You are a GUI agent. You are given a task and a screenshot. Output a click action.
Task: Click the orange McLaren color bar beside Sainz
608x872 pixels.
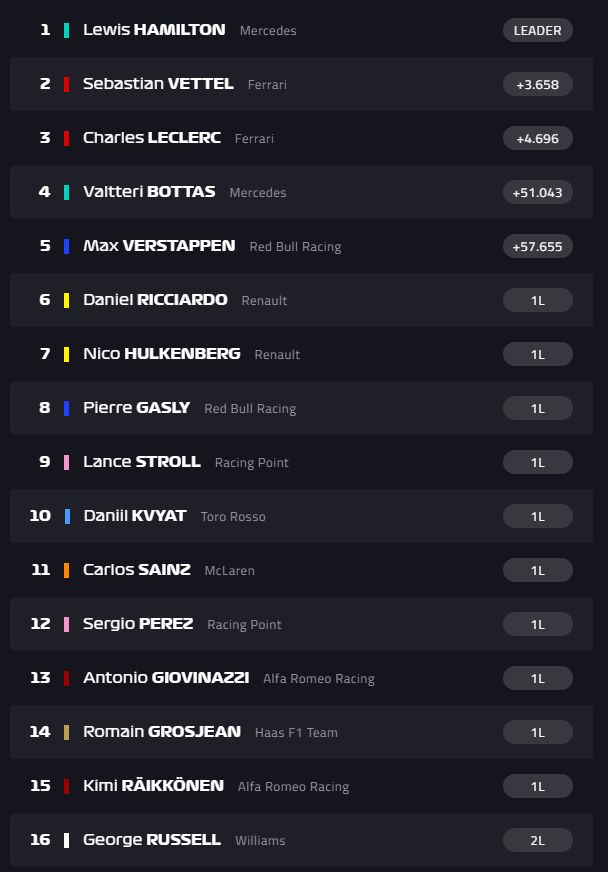pos(67,570)
